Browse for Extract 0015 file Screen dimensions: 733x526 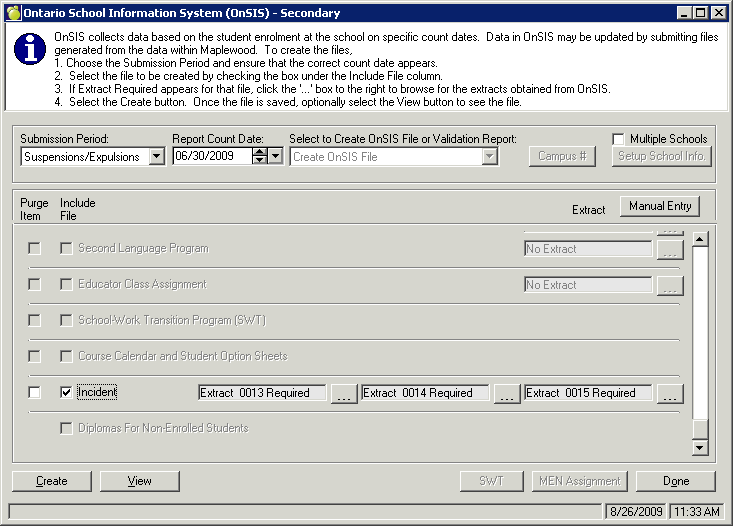coord(670,394)
